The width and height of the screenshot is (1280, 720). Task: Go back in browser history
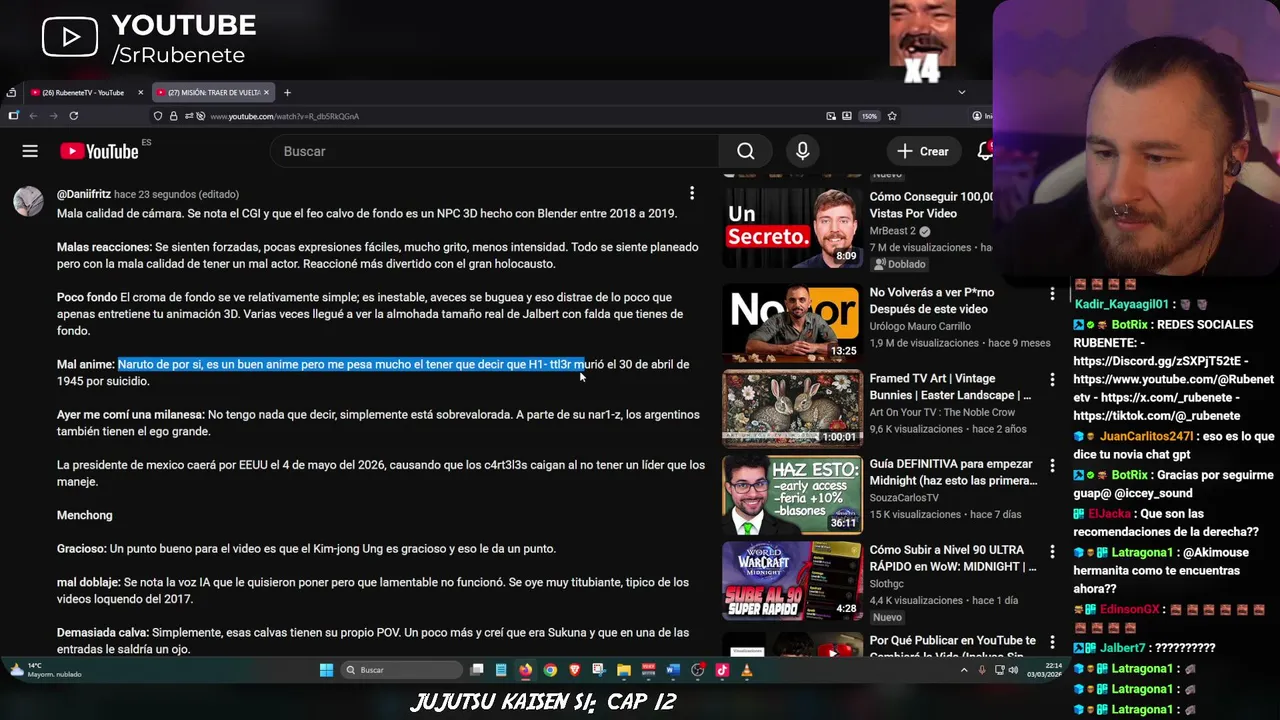[x=32, y=116]
